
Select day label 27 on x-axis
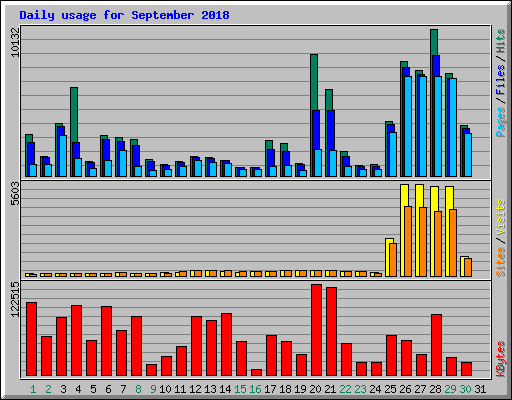click(x=420, y=389)
